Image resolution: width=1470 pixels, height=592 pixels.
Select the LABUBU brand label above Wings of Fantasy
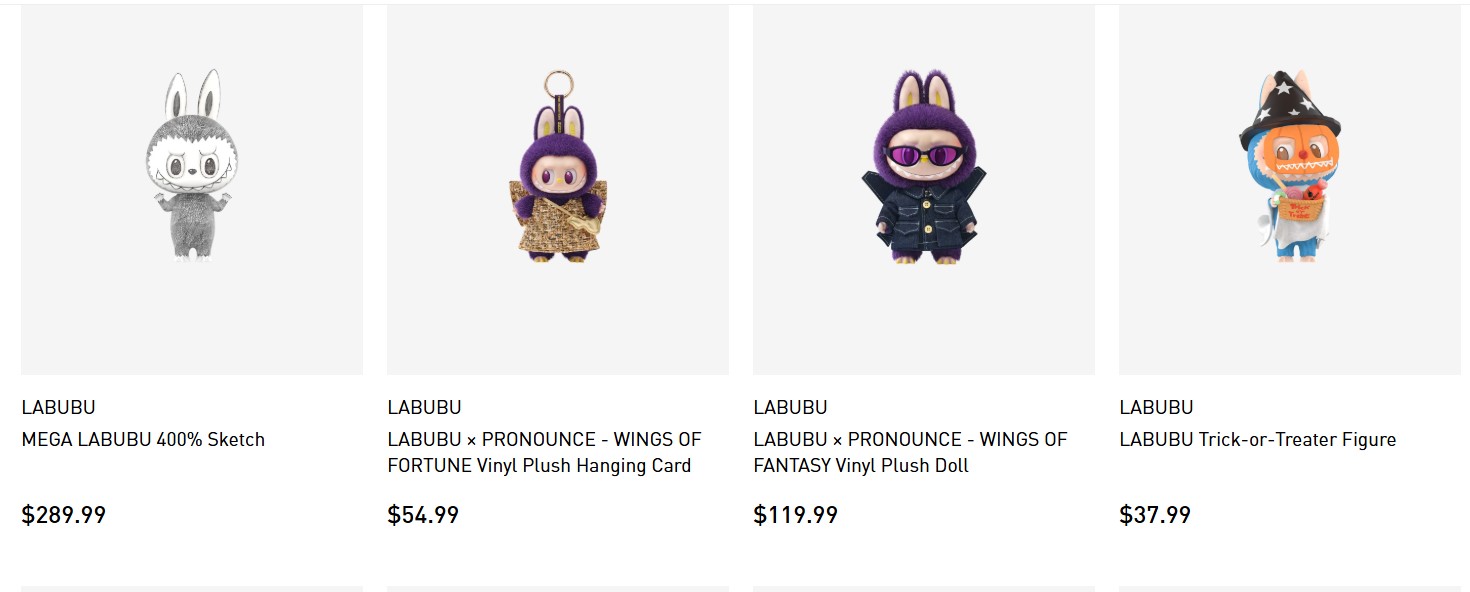click(790, 407)
